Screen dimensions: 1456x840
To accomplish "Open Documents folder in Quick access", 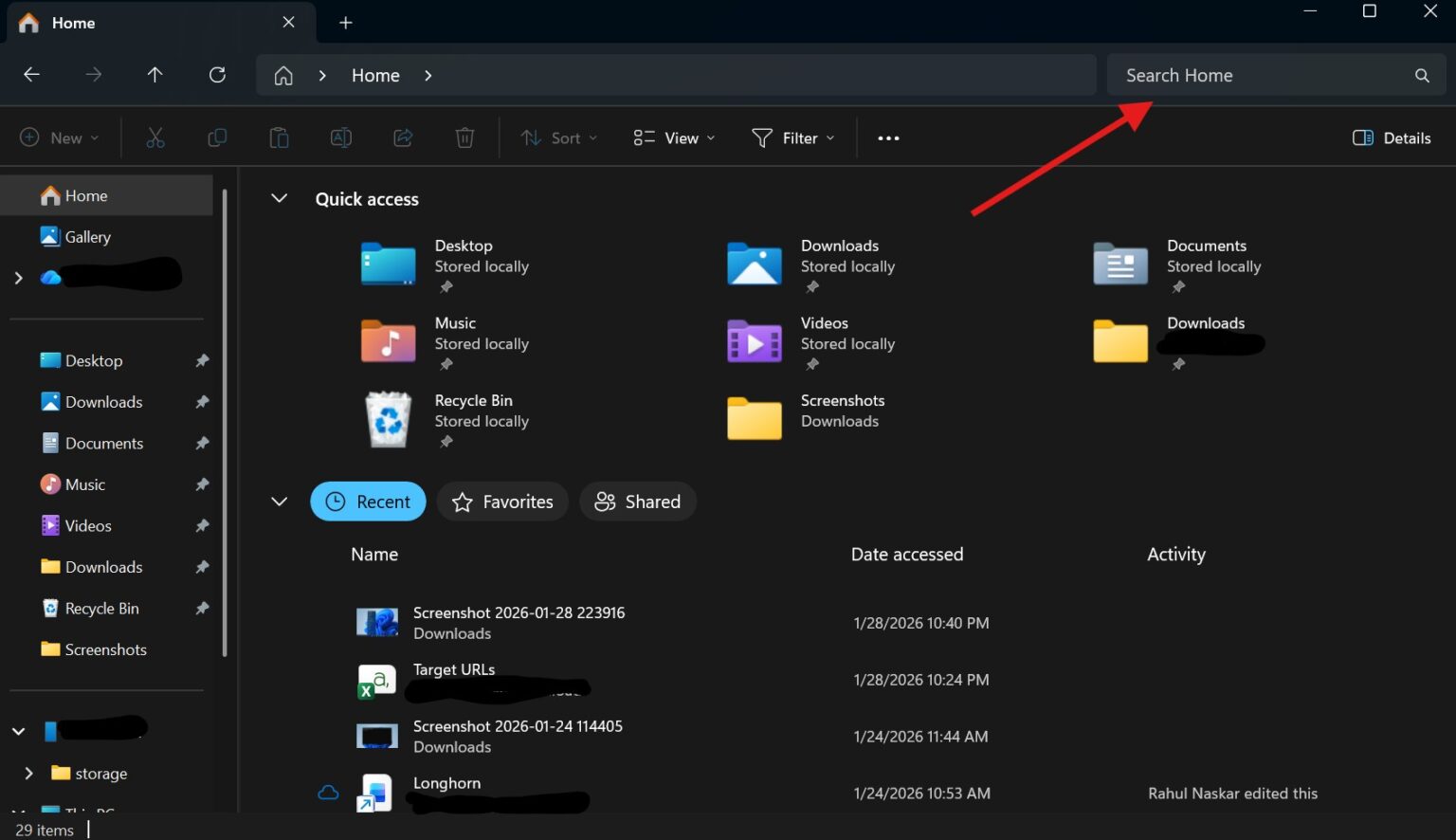I will [1178, 265].
